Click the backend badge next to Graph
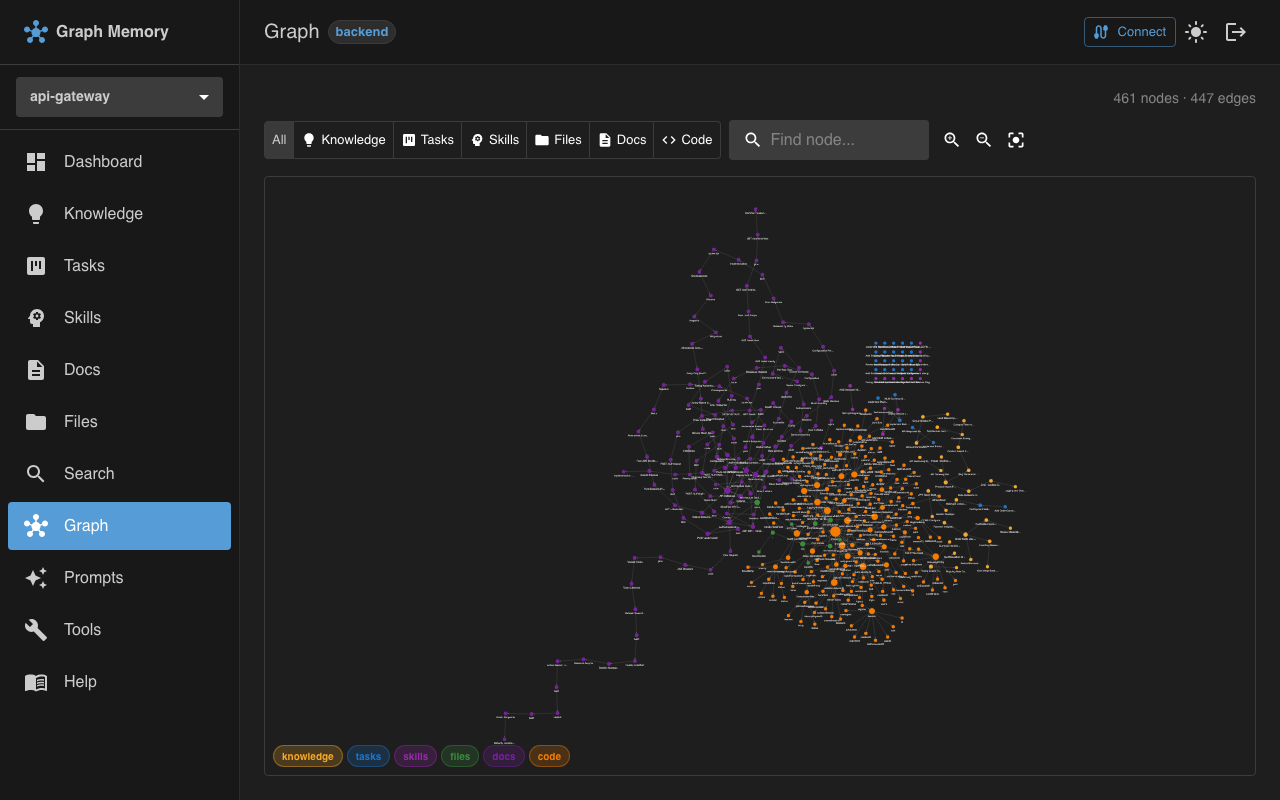Viewport: 1280px width, 800px height. [x=361, y=31]
